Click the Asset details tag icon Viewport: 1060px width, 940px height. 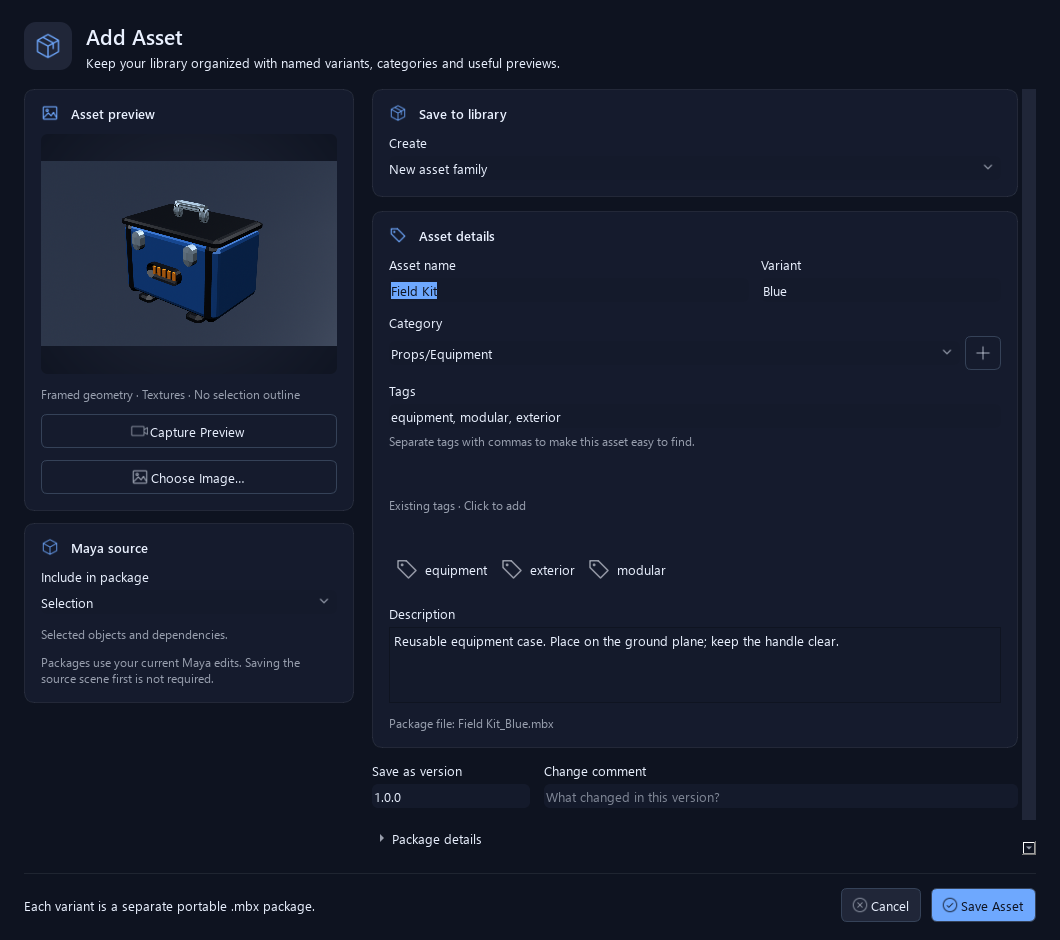pos(398,235)
